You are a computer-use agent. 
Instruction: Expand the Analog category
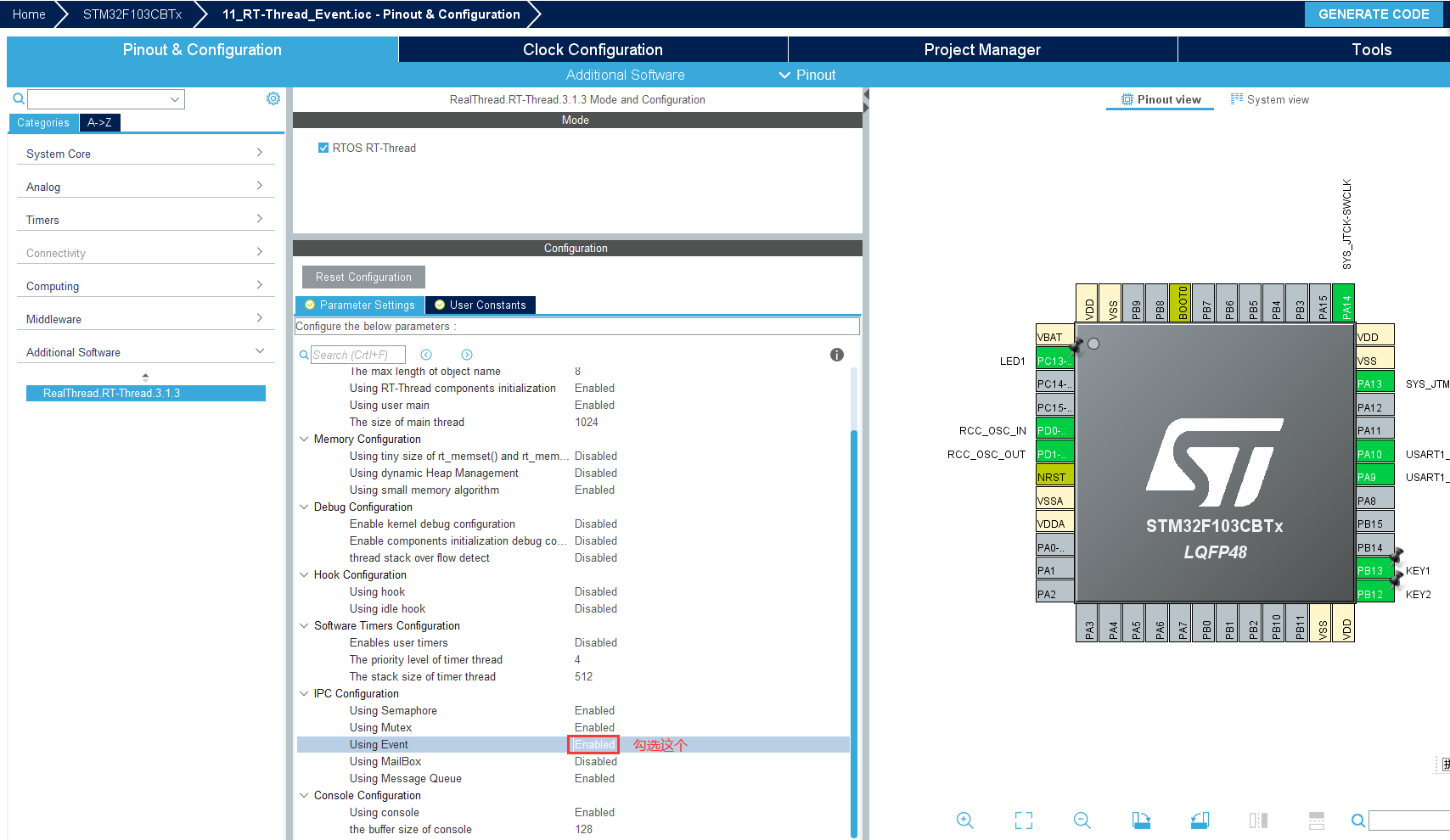(145, 187)
